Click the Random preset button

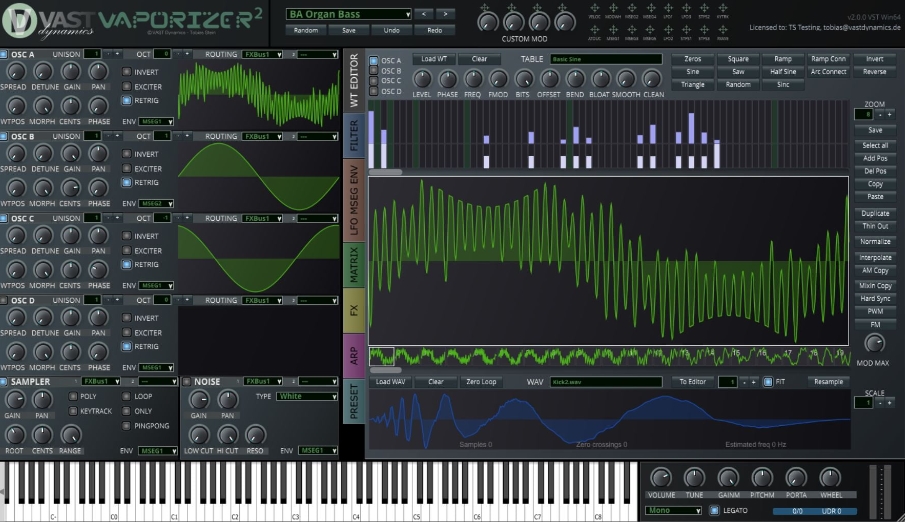pyautogui.click(x=306, y=30)
